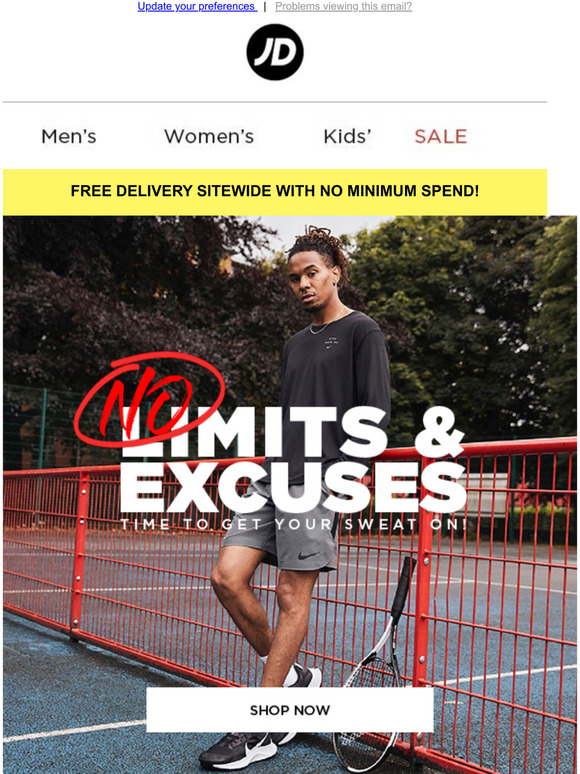
Task: Click the SHOP NOW button
Action: coord(290,710)
